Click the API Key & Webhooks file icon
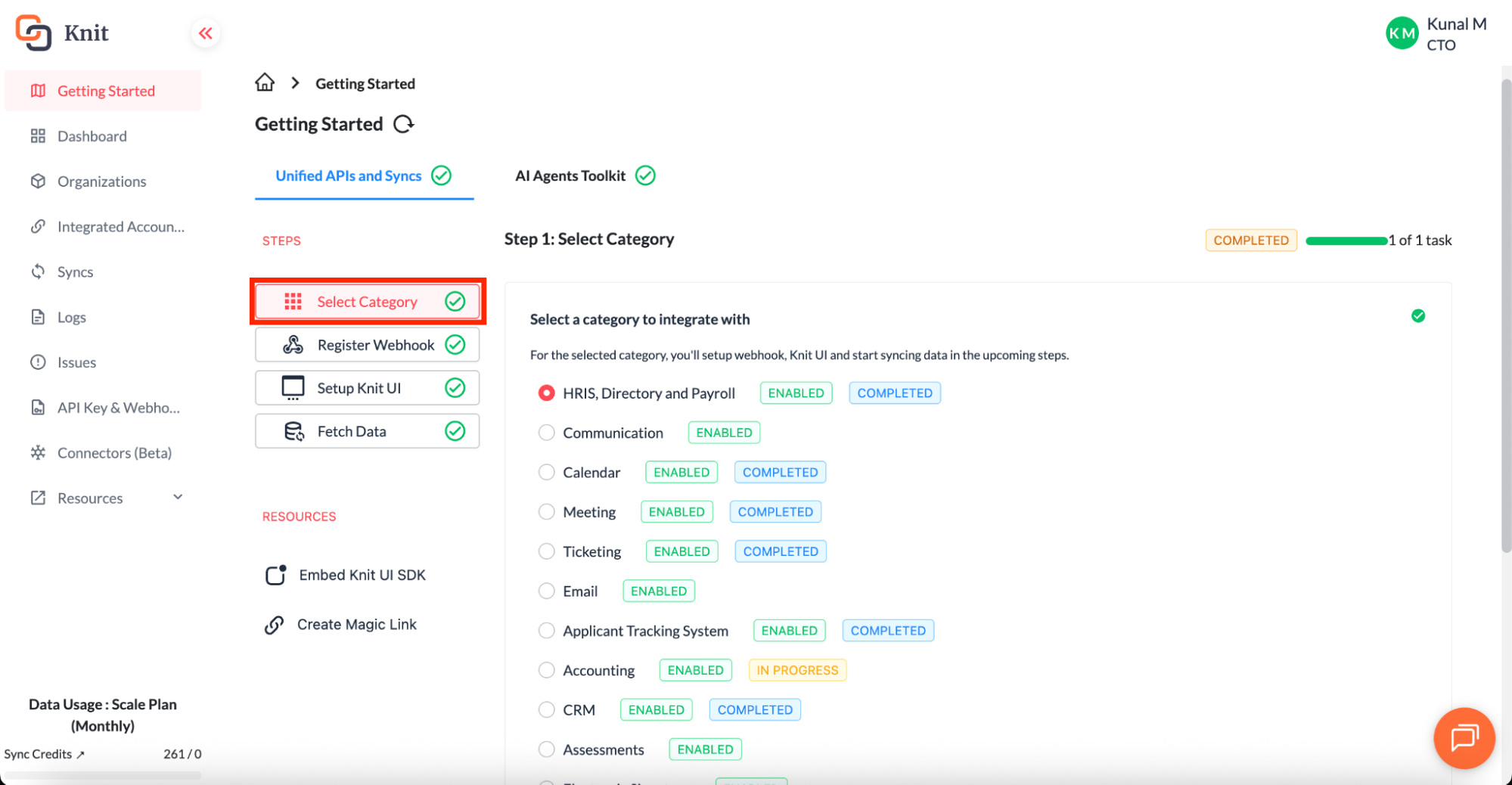This screenshot has width=1512, height=785. pos(38,408)
